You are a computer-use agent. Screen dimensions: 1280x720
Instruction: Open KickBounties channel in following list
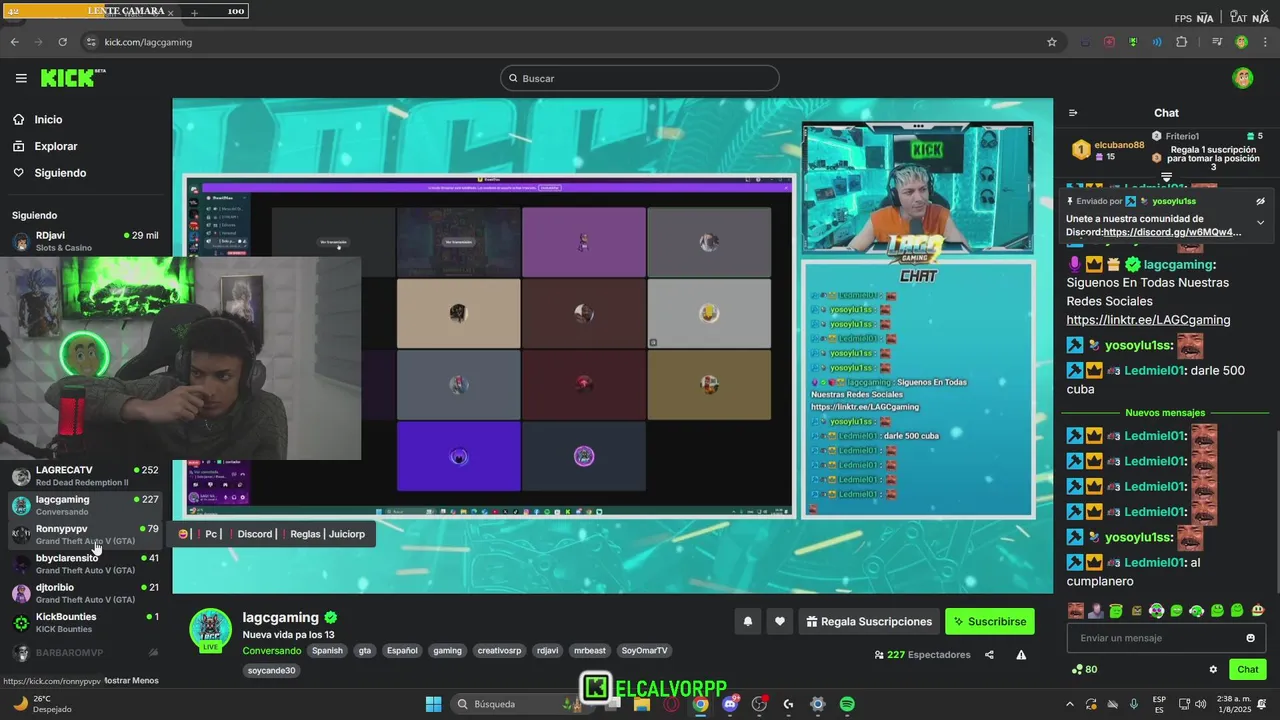tap(85, 623)
